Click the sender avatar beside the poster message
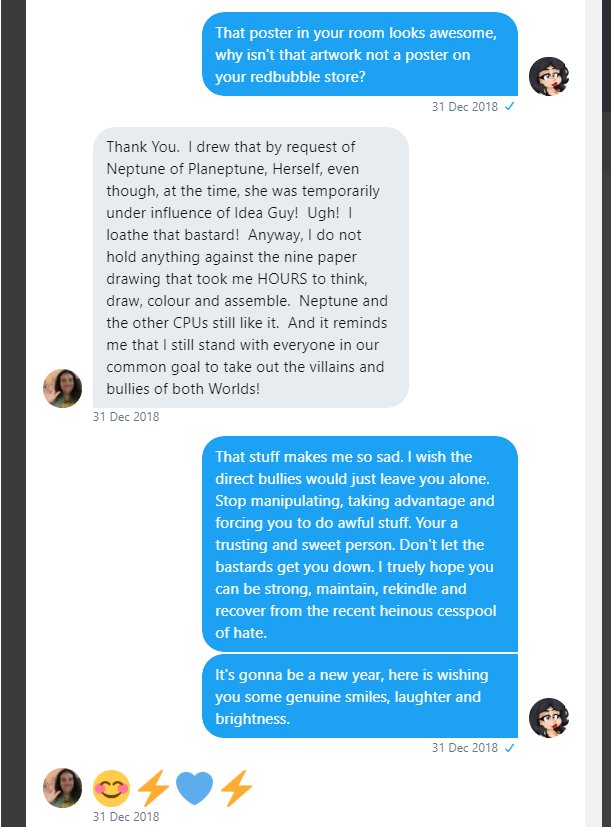Viewport: 611px width, 827px height. click(x=549, y=76)
